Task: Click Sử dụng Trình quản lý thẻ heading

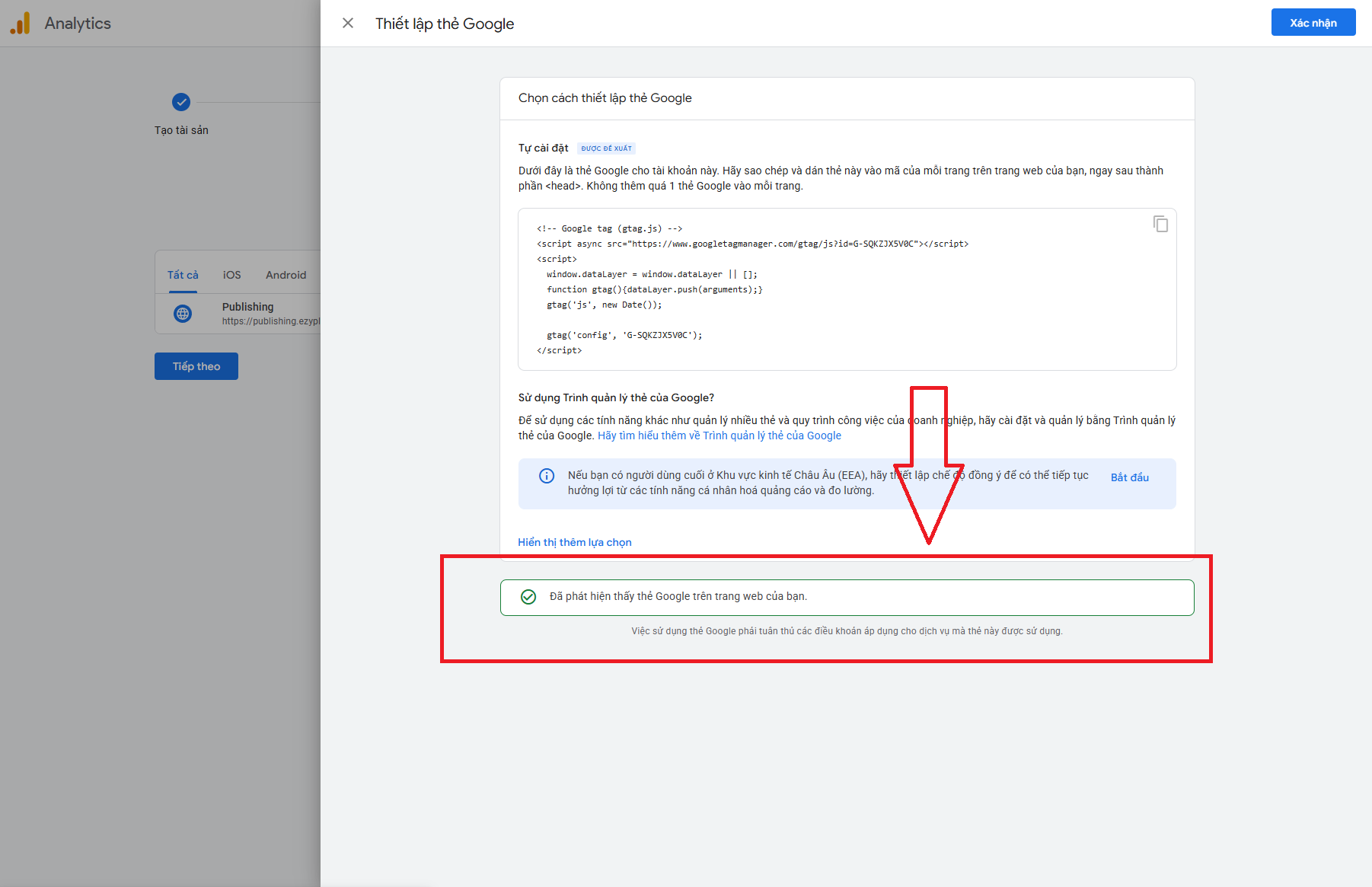Action: click(616, 397)
